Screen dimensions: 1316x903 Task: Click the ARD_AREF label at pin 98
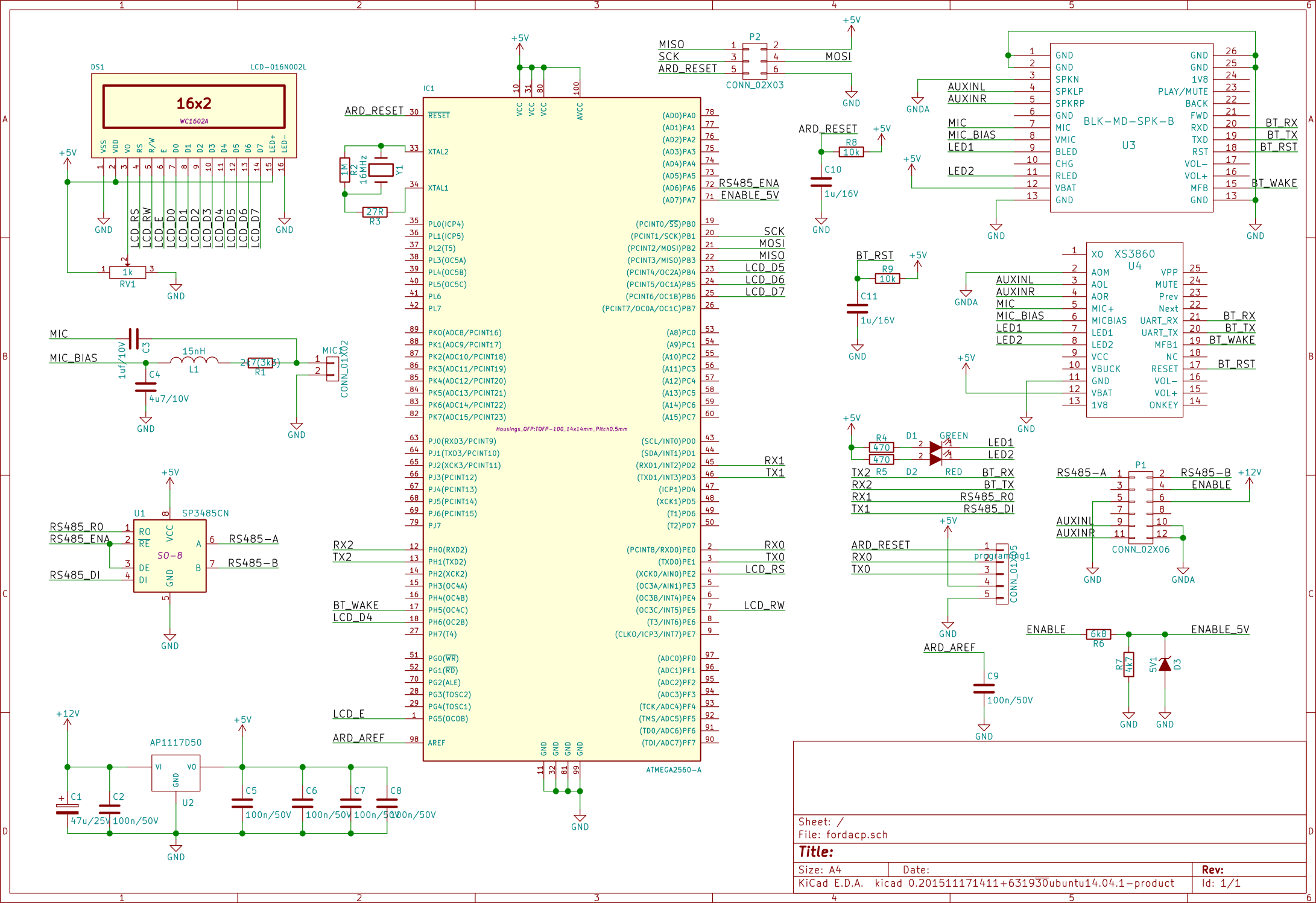[358, 738]
